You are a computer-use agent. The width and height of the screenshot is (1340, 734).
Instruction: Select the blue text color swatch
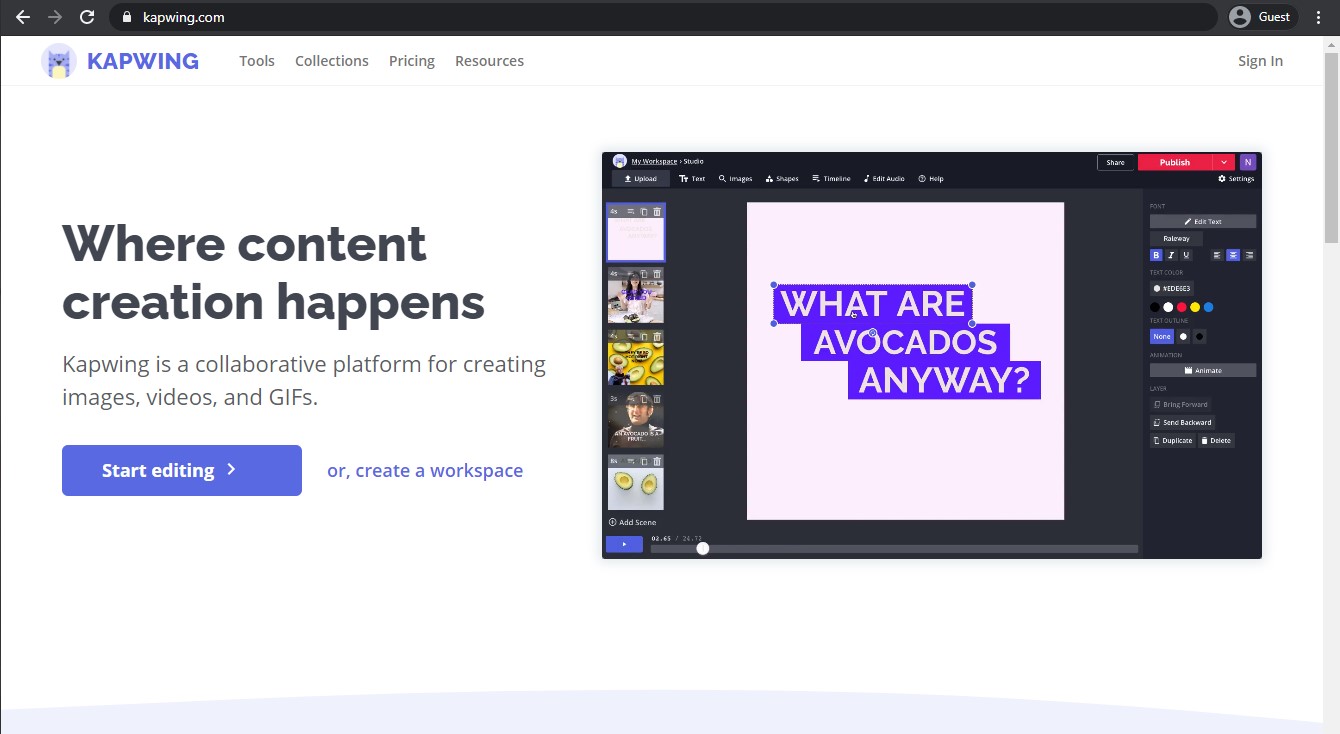(1208, 307)
